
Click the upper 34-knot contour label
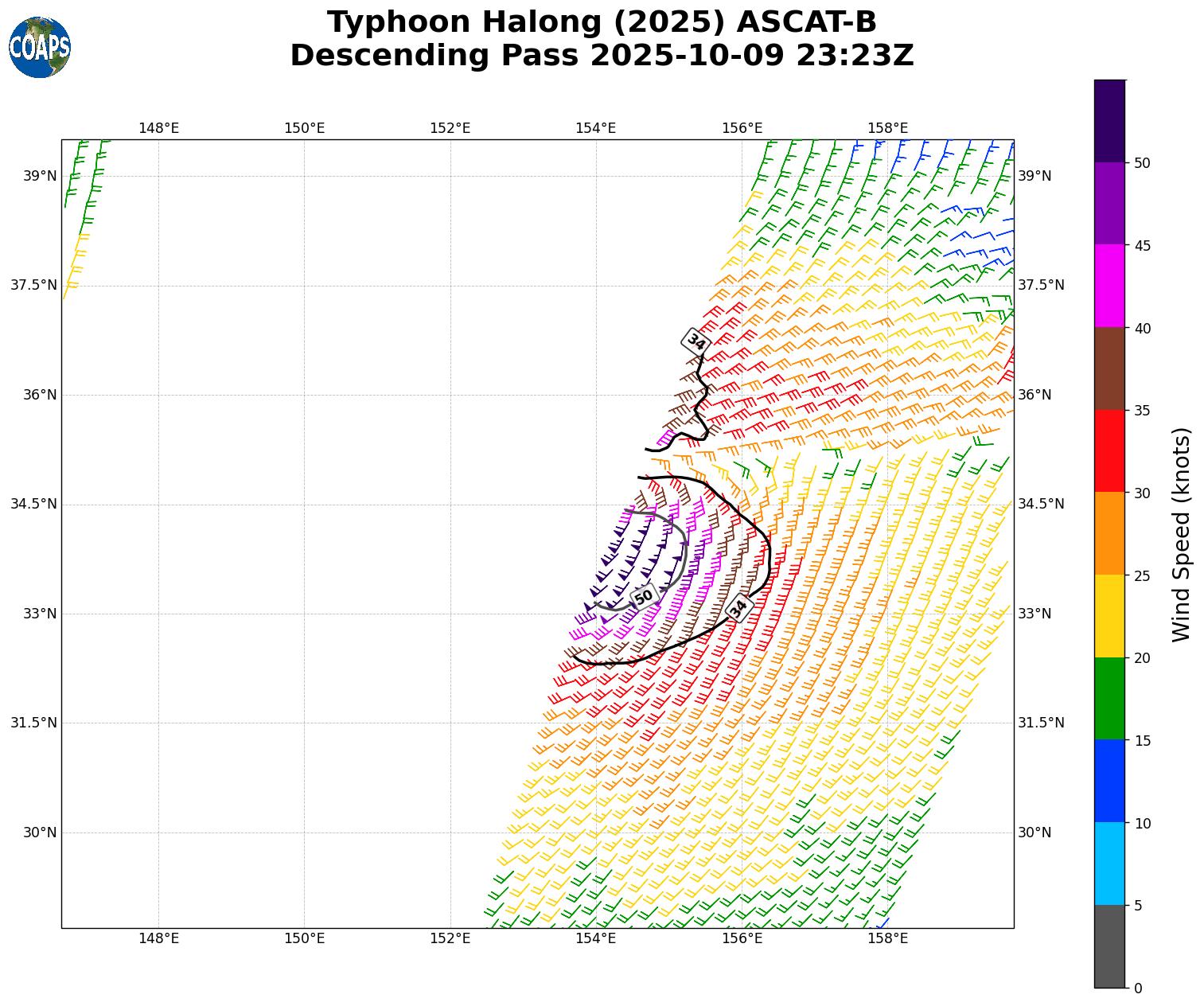[696, 341]
